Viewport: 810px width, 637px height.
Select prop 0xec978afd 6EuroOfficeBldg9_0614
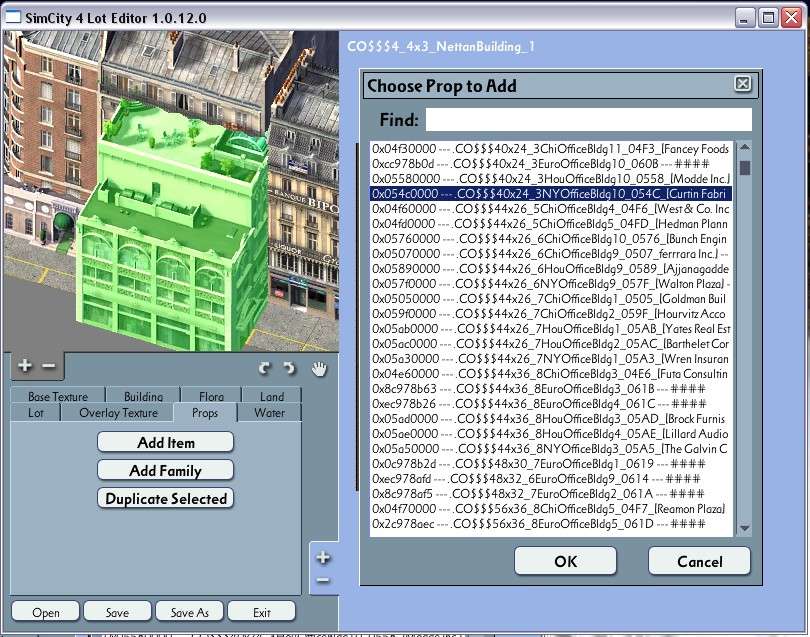tap(551, 478)
